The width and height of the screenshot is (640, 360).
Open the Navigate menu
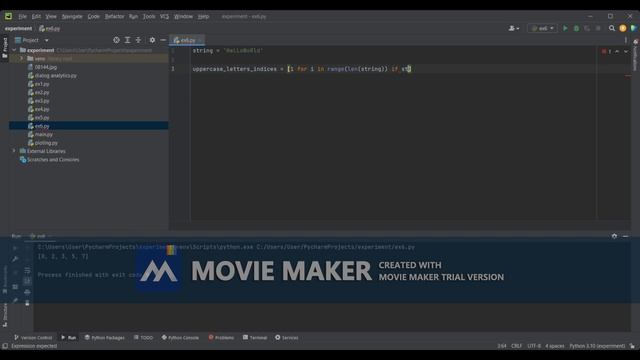click(72, 16)
